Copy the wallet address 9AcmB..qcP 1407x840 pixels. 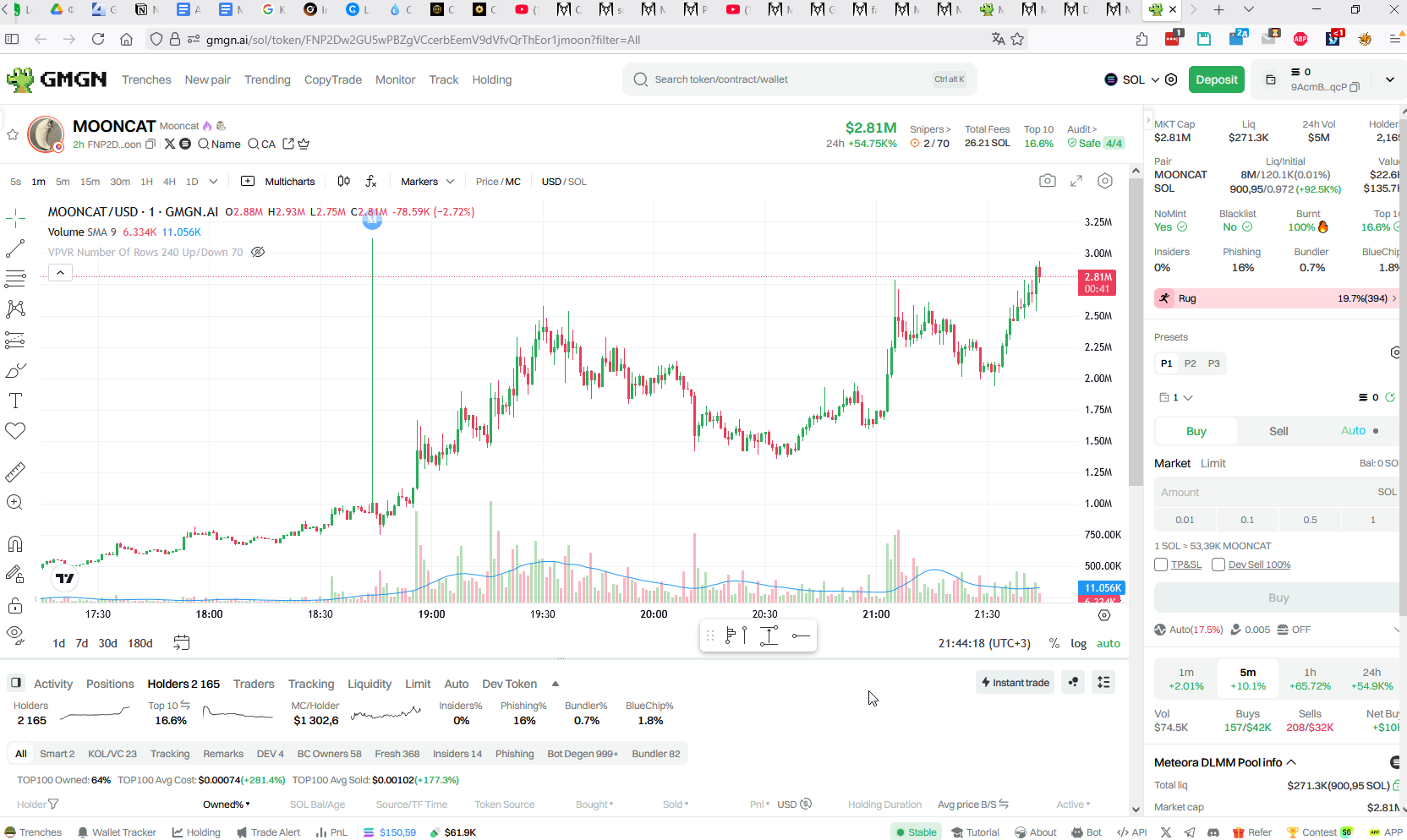[x=1355, y=87]
